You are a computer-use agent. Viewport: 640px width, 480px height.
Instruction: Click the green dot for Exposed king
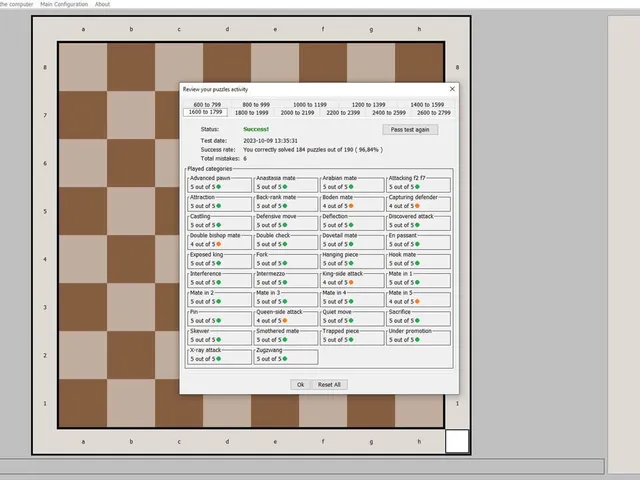[x=219, y=264]
